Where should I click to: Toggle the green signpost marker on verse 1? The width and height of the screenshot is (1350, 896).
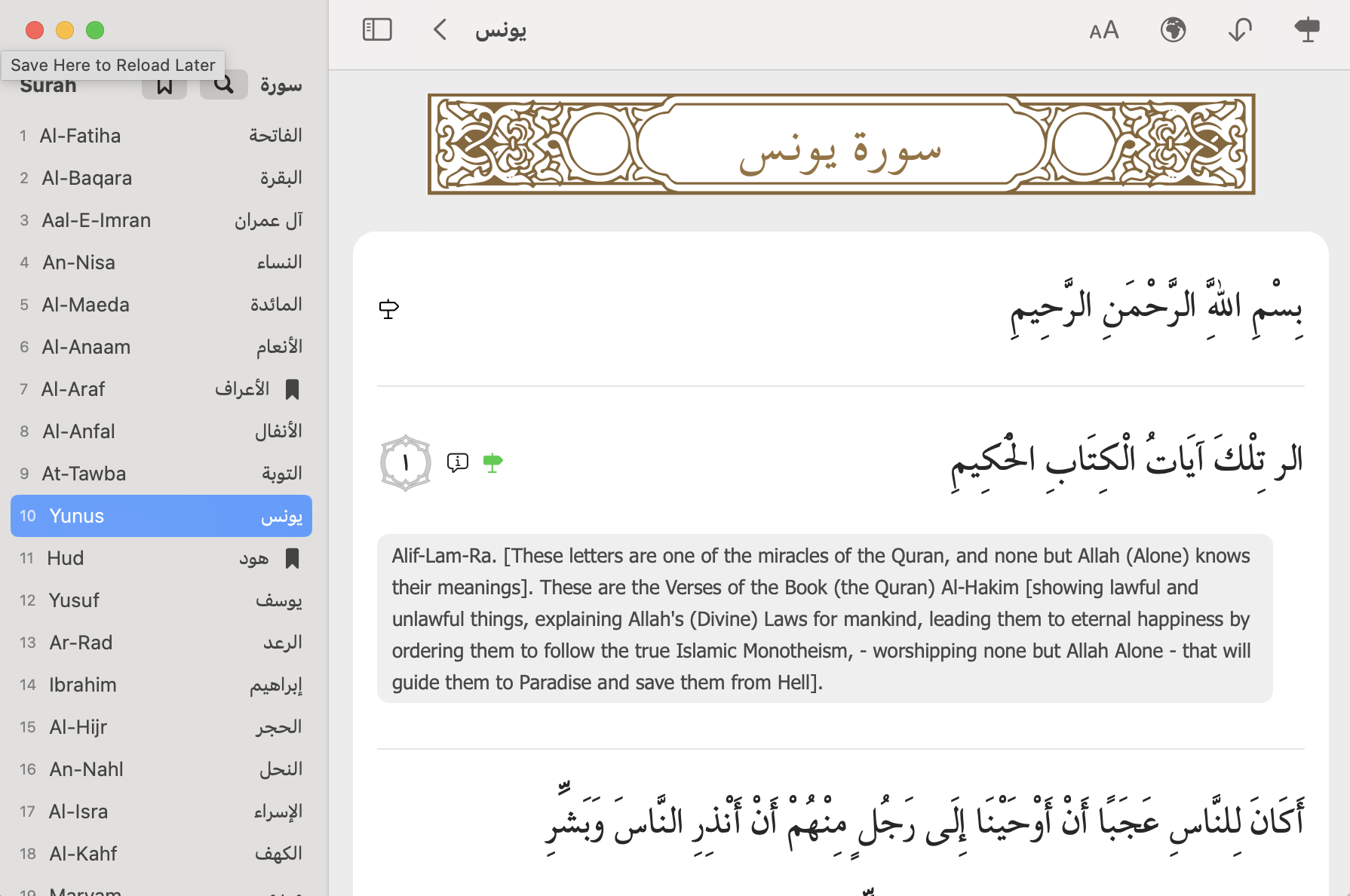coord(493,462)
